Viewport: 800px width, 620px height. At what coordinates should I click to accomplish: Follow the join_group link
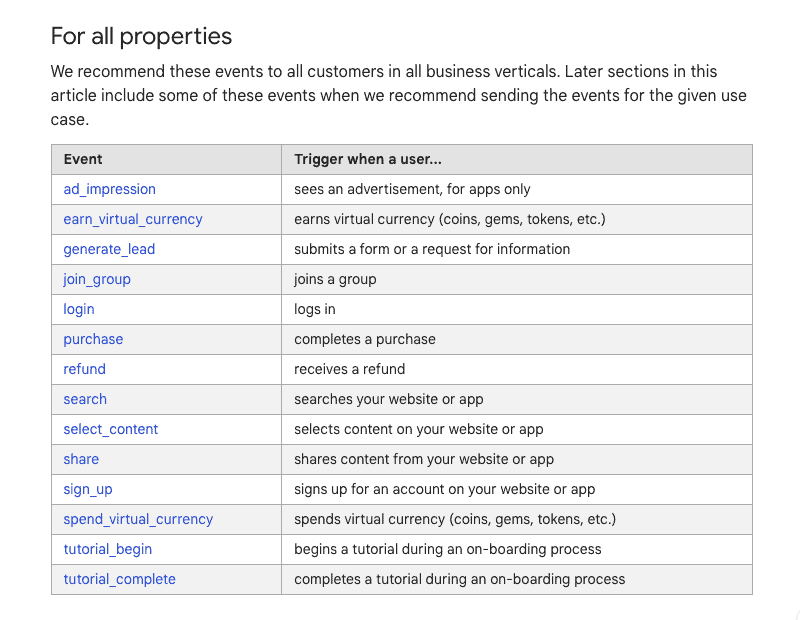(x=97, y=279)
